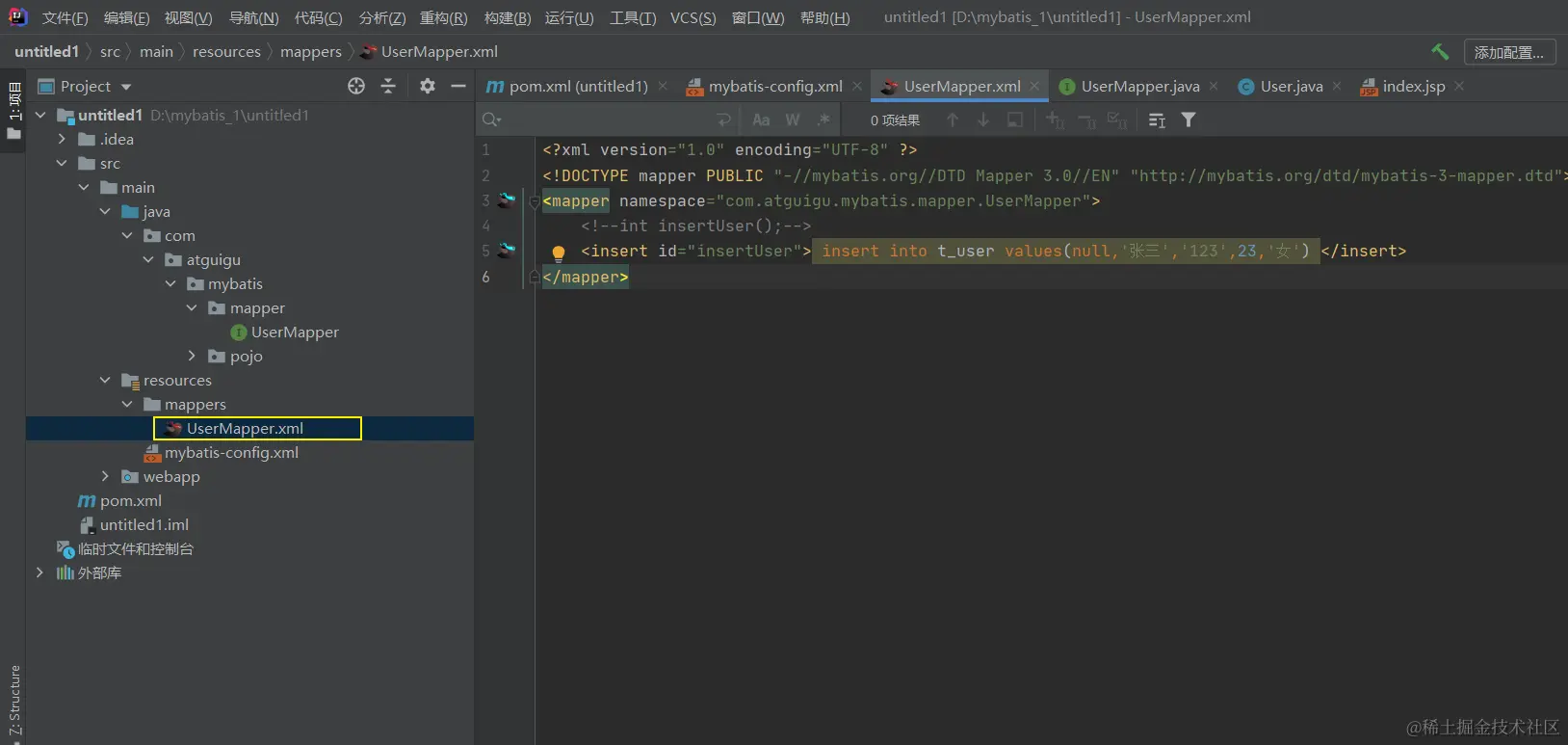Expand the .idea folder
The width and height of the screenshot is (1568, 745).
pyautogui.click(x=62, y=139)
